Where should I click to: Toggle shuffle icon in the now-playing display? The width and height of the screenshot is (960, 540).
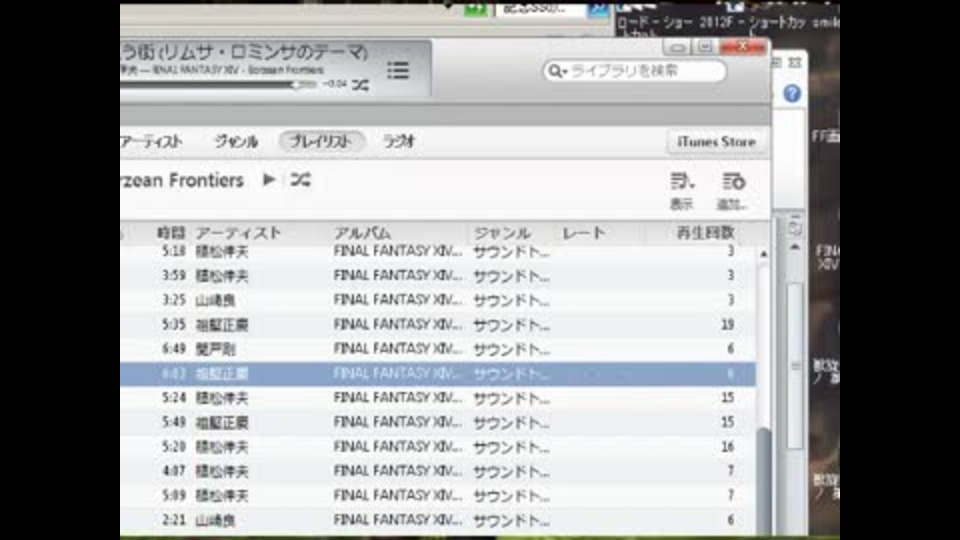click(x=360, y=86)
